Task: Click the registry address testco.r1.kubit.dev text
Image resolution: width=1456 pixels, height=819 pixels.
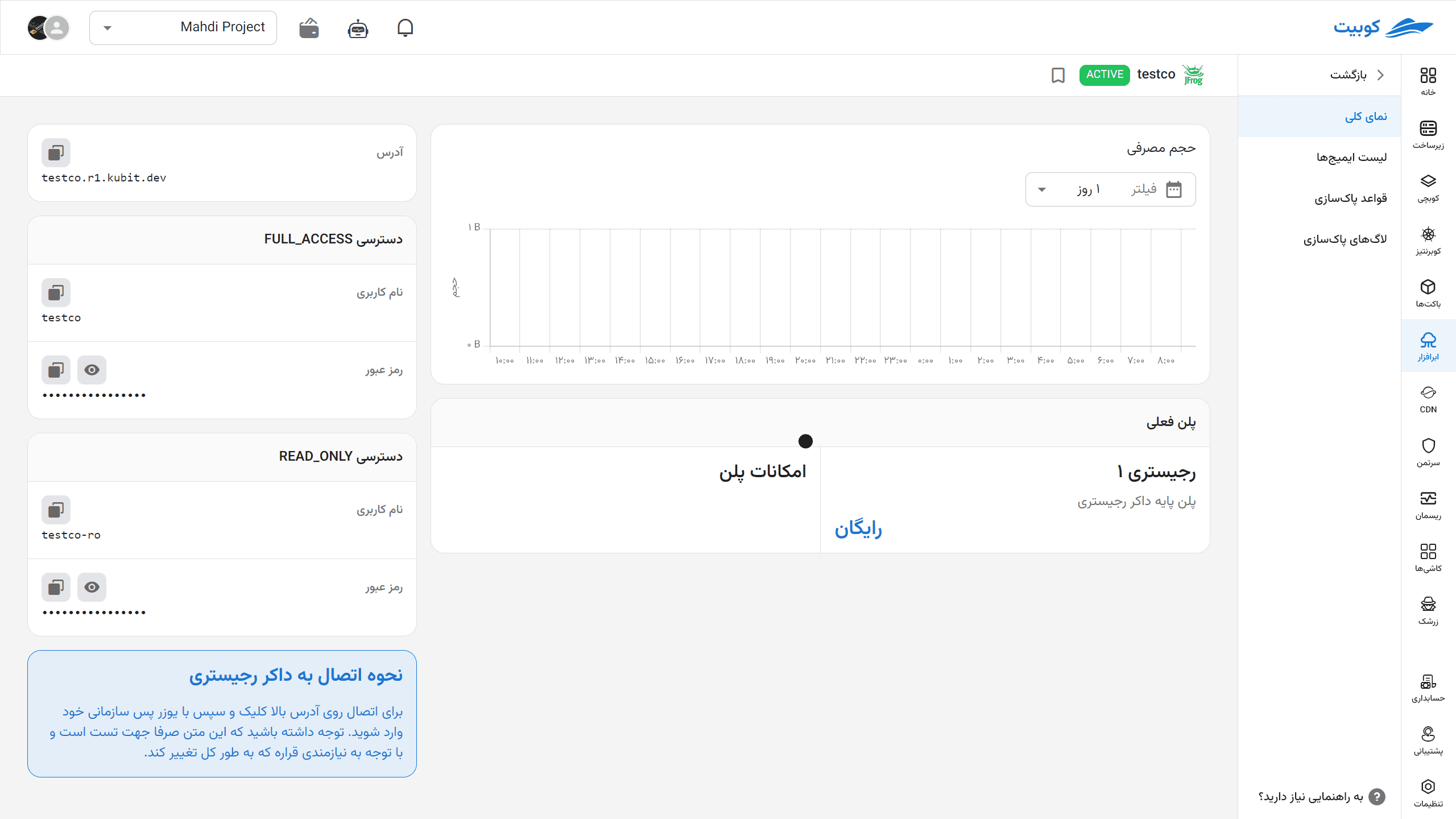Action: (104, 178)
